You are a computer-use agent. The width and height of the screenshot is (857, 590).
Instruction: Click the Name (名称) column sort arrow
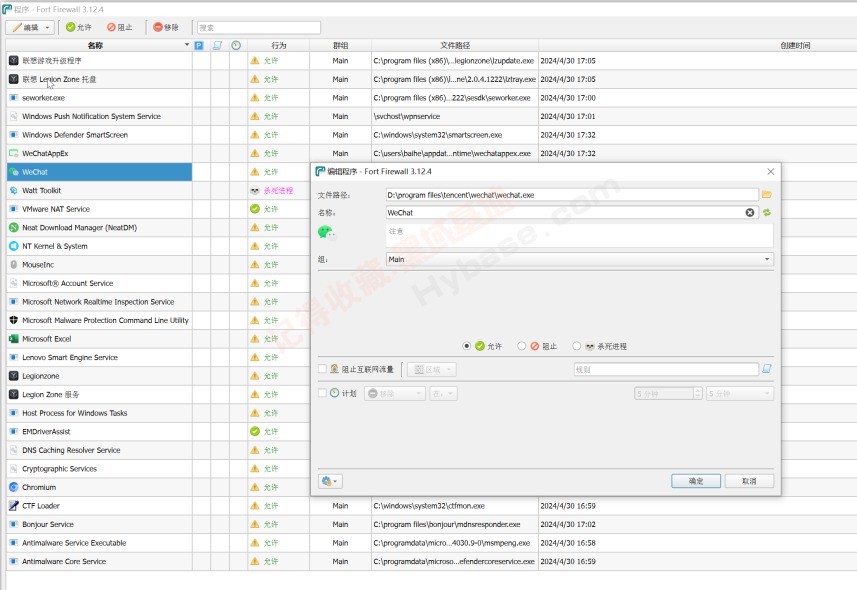187,45
